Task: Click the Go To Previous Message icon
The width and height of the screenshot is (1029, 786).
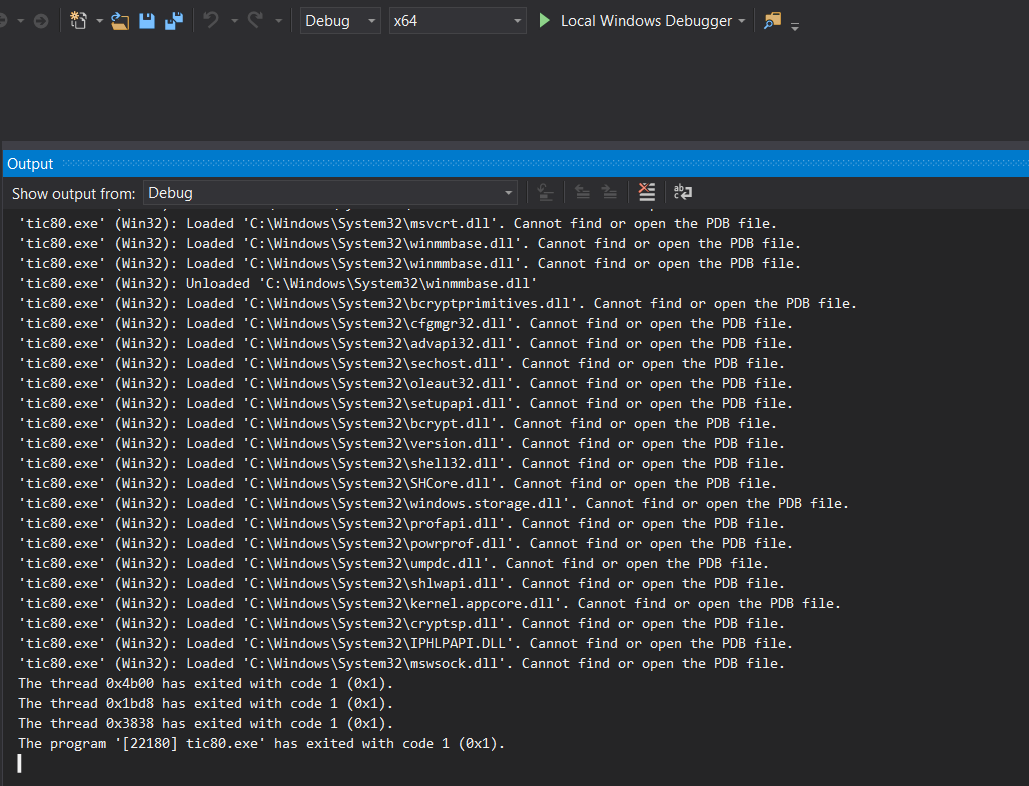Action: tap(582, 192)
